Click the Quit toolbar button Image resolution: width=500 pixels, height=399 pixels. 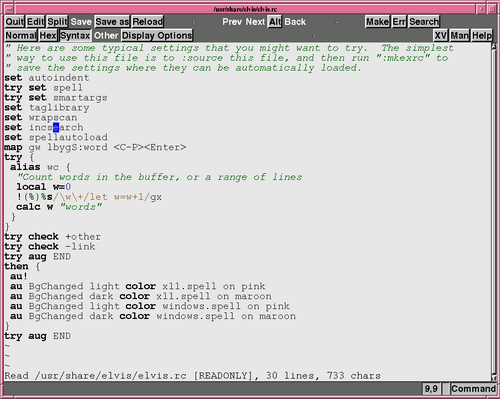[15, 22]
